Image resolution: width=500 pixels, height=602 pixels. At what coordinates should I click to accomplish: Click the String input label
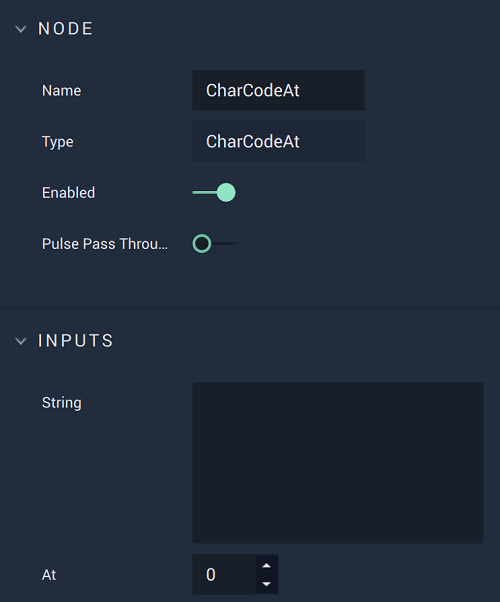[61, 403]
